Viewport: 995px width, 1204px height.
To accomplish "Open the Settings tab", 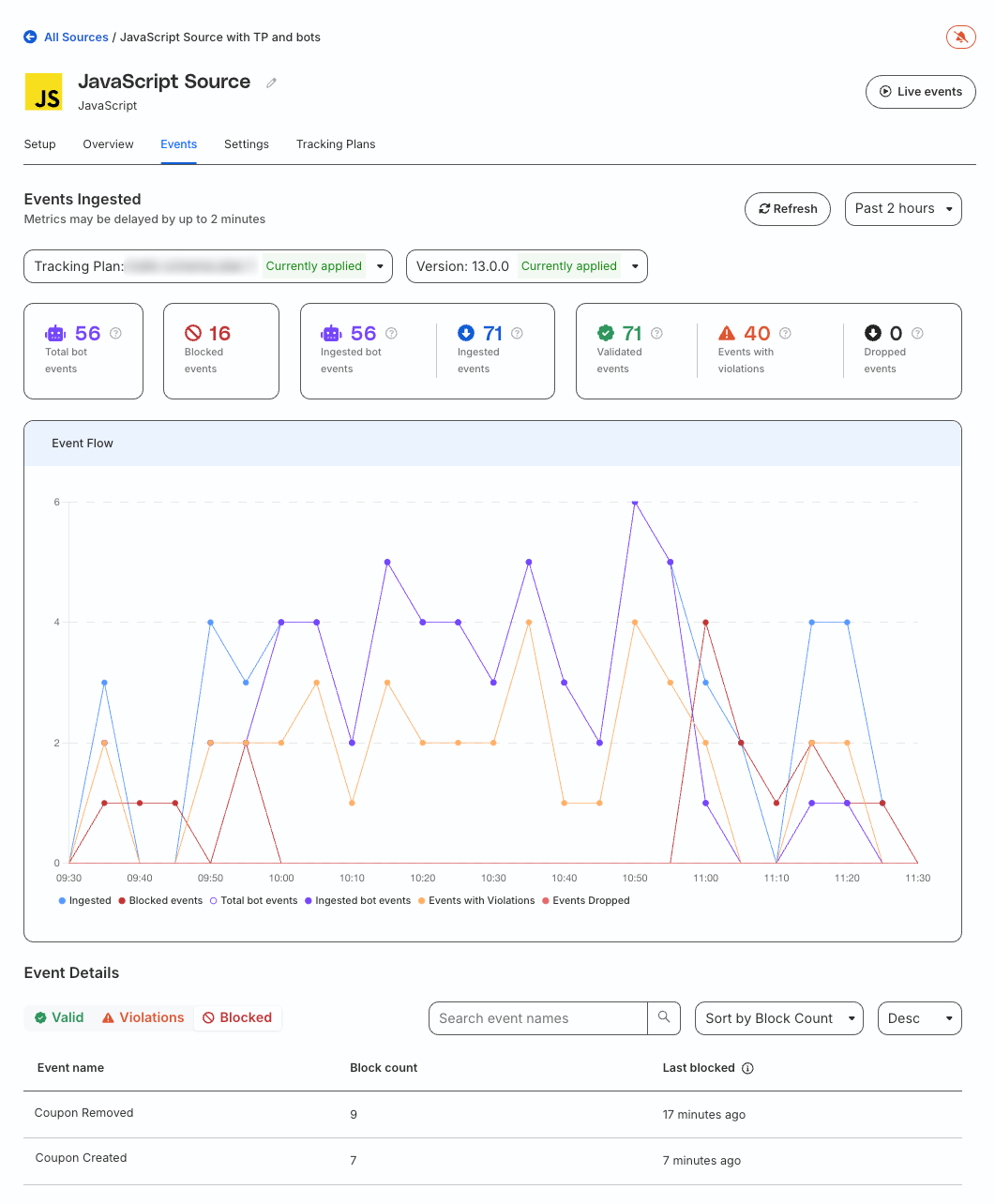I will pyautogui.click(x=247, y=144).
